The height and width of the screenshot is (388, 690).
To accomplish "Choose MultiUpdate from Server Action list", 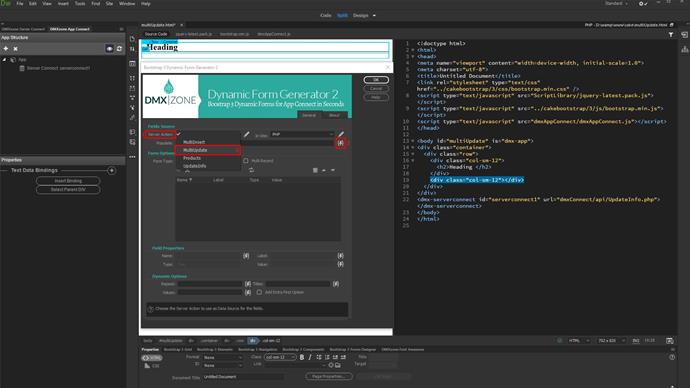I will pos(208,150).
